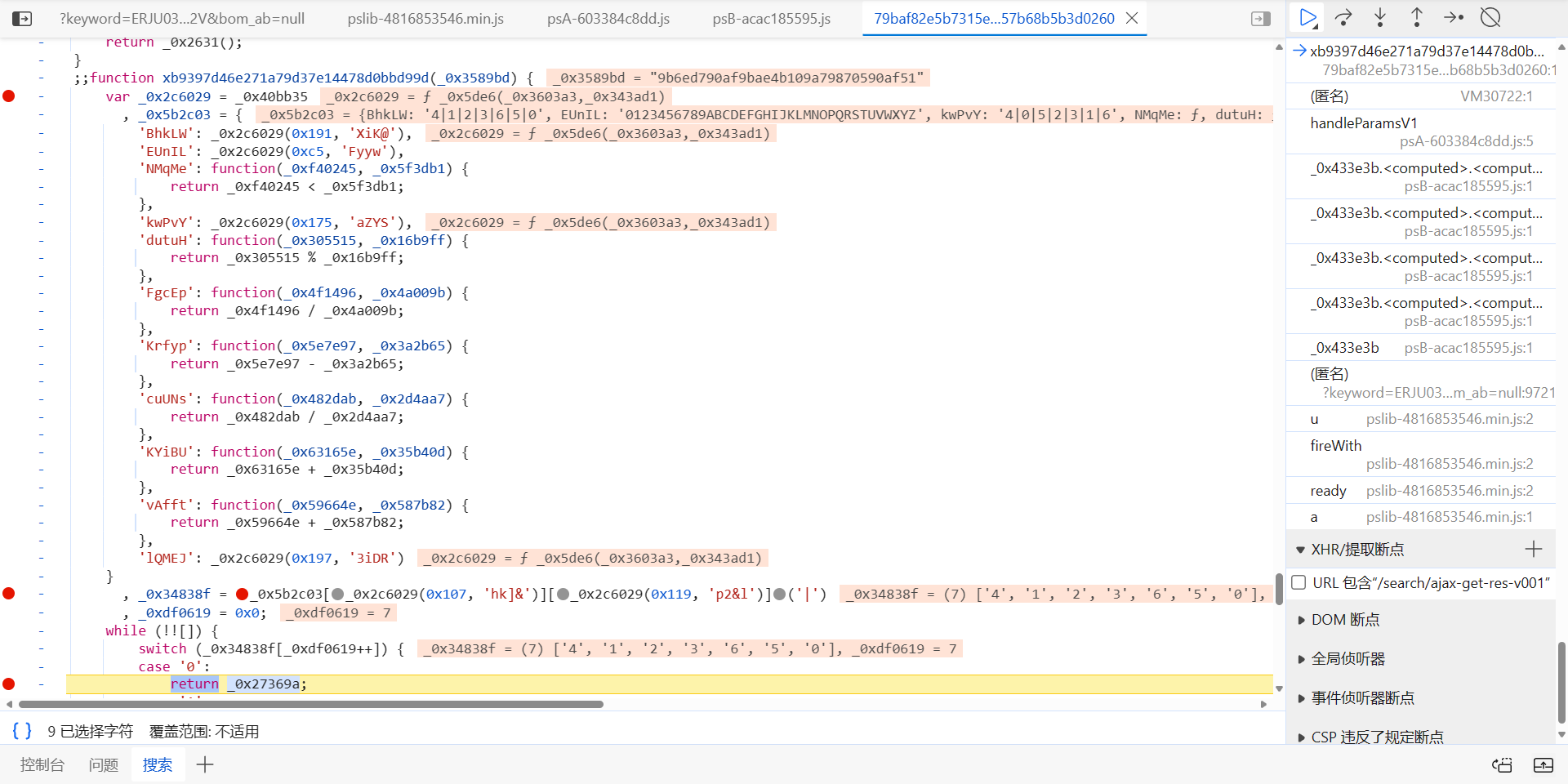Remove breakpoint on var _0x2c6029 line
The image size is (1568, 784).
click(x=9, y=96)
